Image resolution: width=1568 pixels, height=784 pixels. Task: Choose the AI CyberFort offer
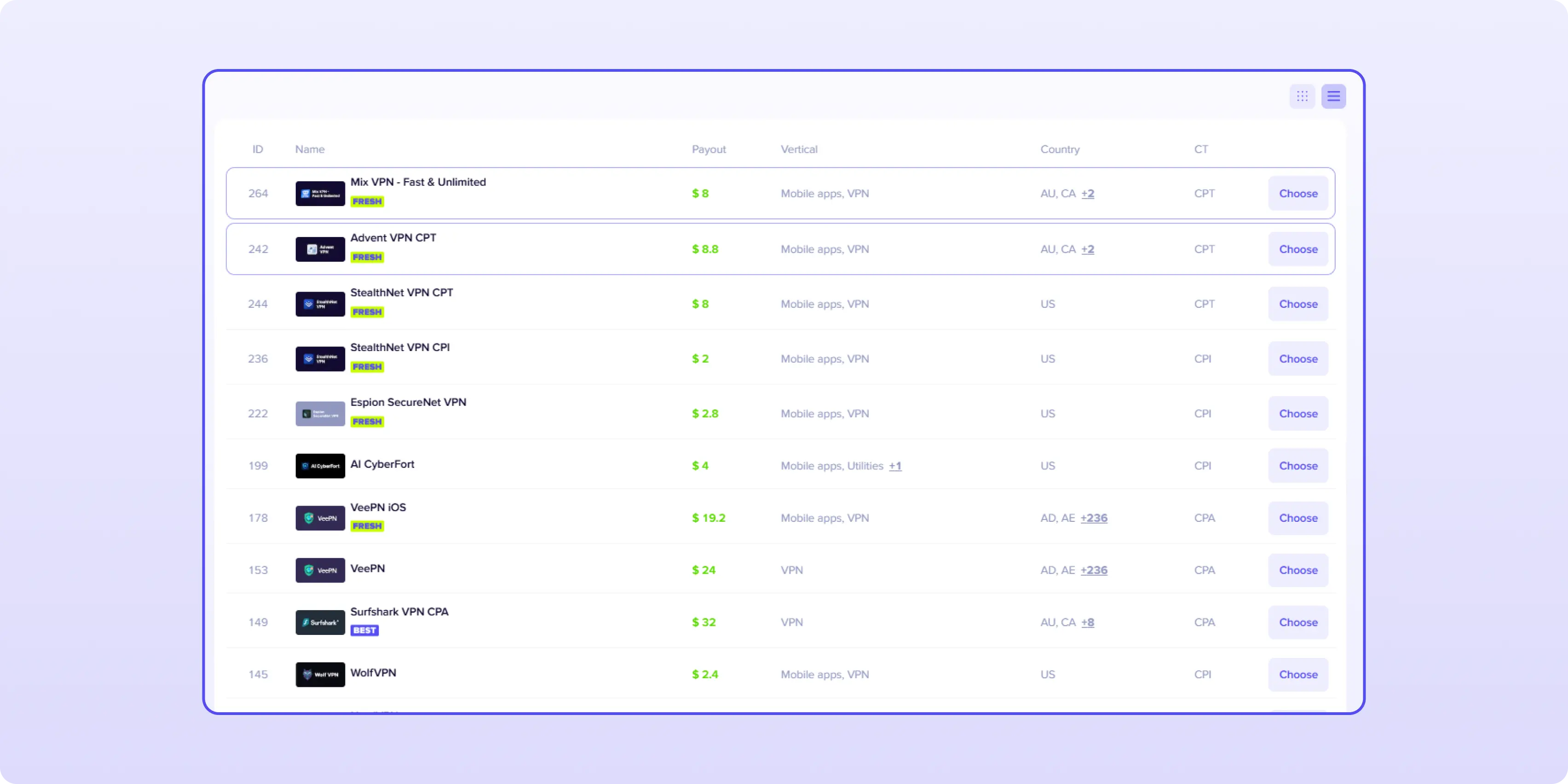click(1298, 466)
